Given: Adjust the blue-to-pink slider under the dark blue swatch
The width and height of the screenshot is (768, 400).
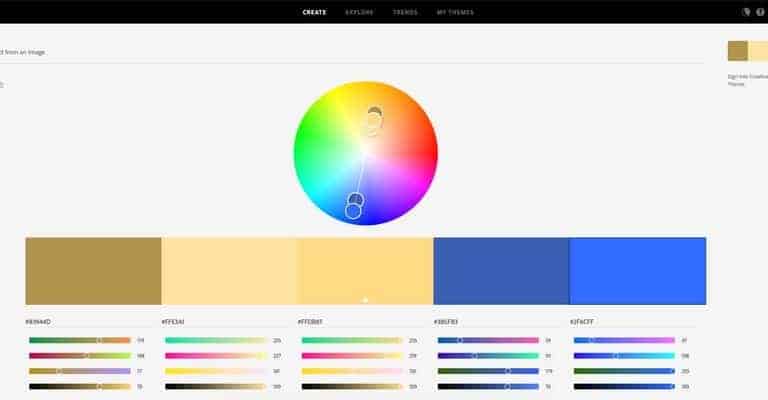Looking at the screenshot, I should (x=488, y=340).
